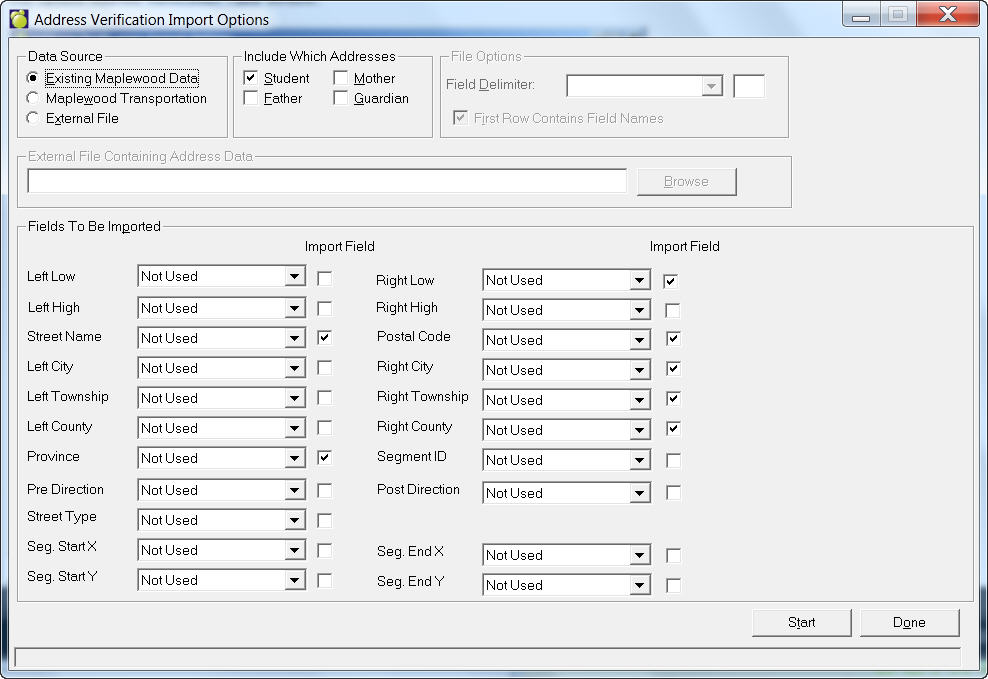Select Existing Maplewood Data radio button
This screenshot has width=988, height=679.
tap(34, 78)
